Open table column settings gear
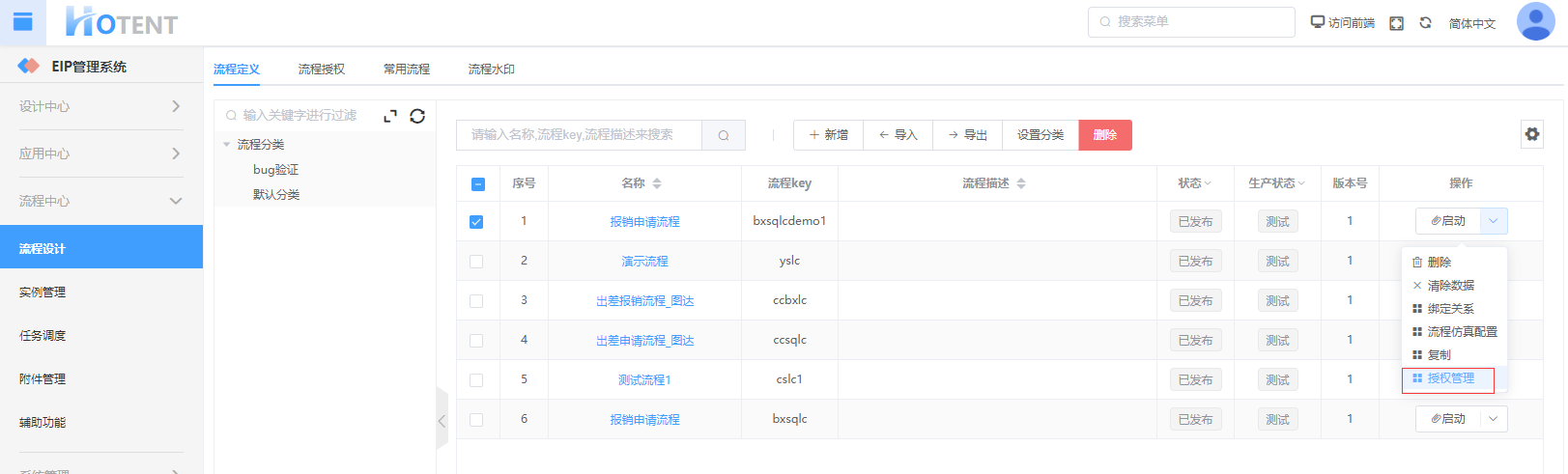 coord(1532,134)
